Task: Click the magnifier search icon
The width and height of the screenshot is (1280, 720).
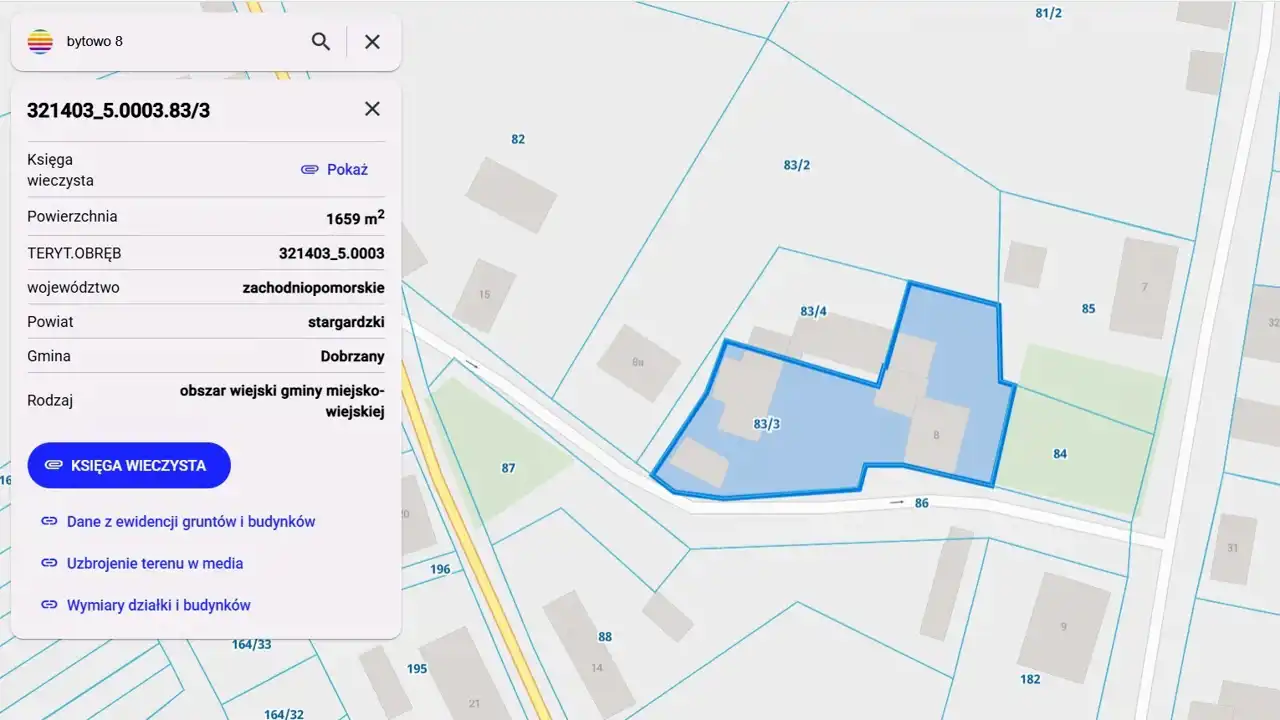Action: point(320,42)
